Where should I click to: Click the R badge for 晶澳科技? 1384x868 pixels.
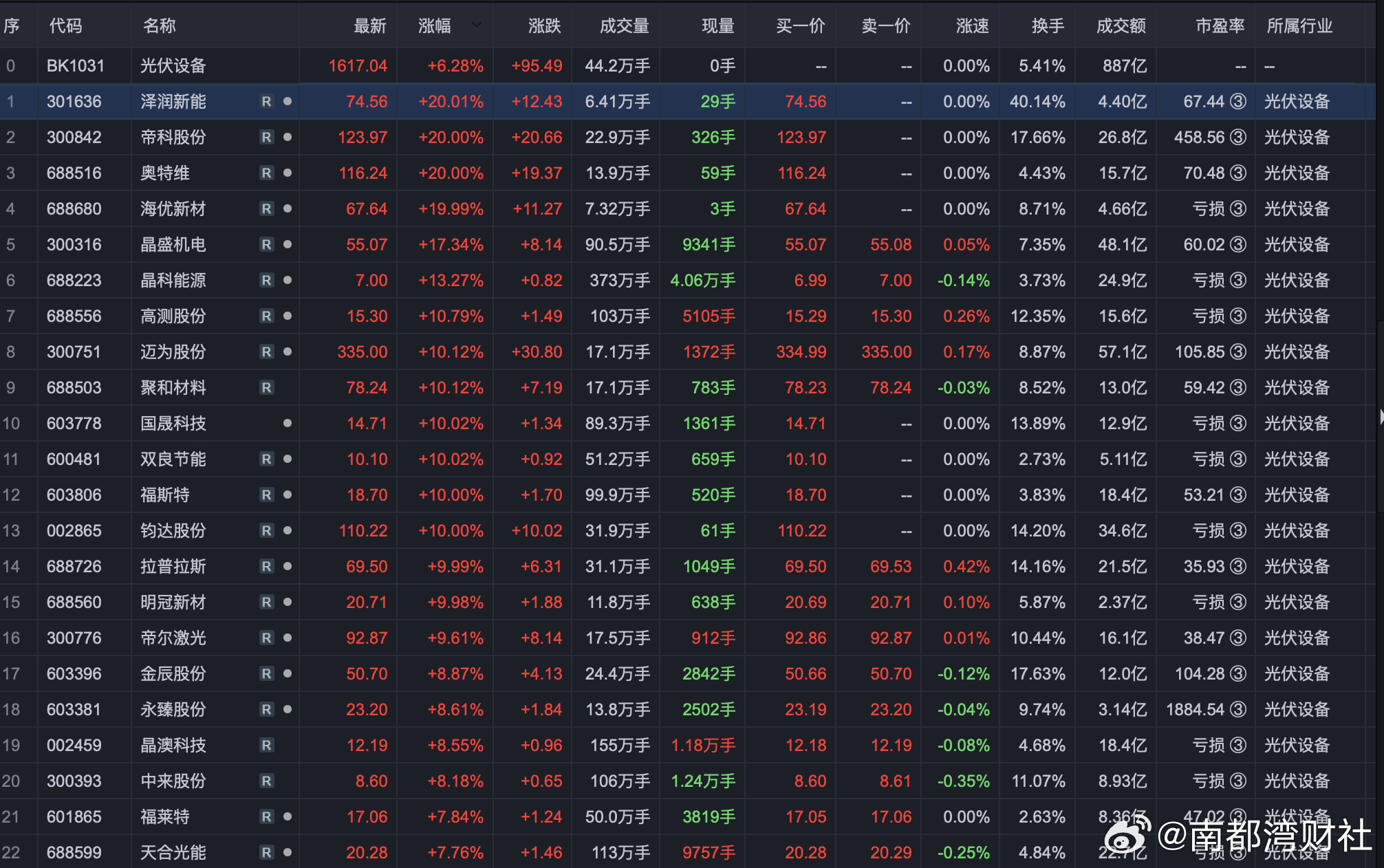point(266,746)
